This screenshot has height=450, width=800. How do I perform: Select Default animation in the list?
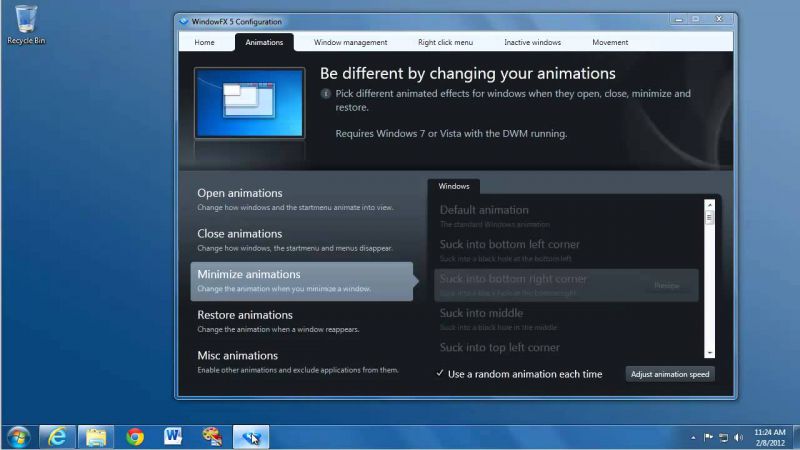566,216
